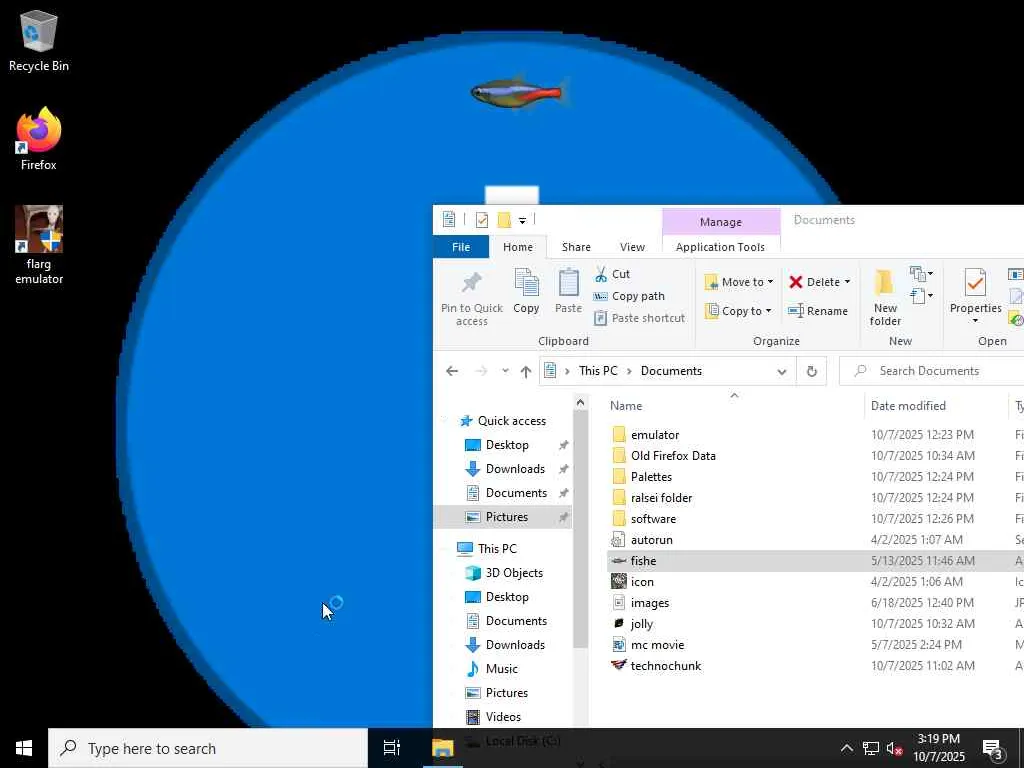Click the Paste ribbon icon
The width and height of the screenshot is (1024, 768).
[568, 282]
